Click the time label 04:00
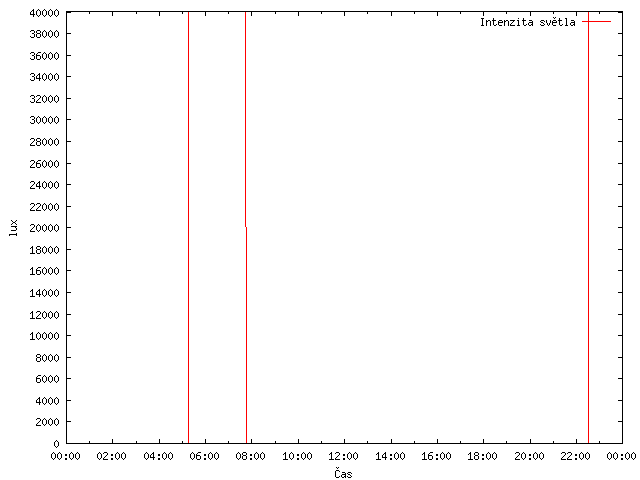The height and width of the screenshot is (480, 640). pos(158,456)
